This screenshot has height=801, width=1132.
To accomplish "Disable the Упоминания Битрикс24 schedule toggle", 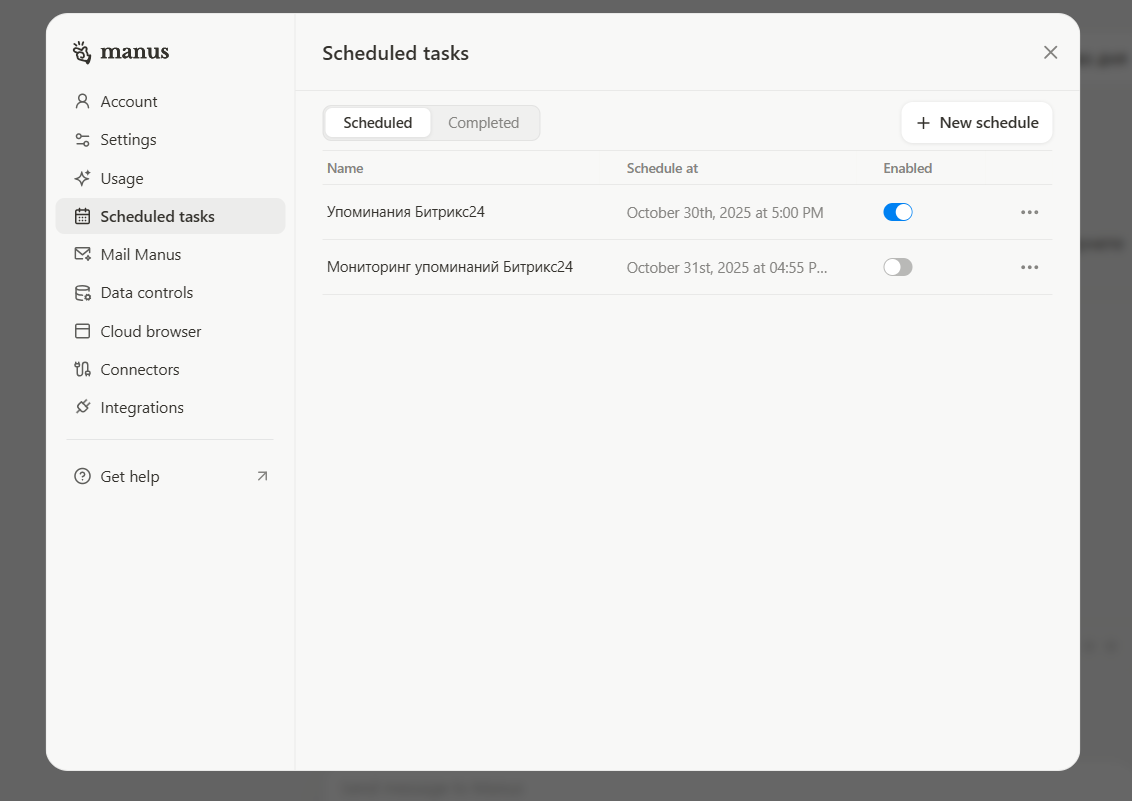I will click(897, 212).
